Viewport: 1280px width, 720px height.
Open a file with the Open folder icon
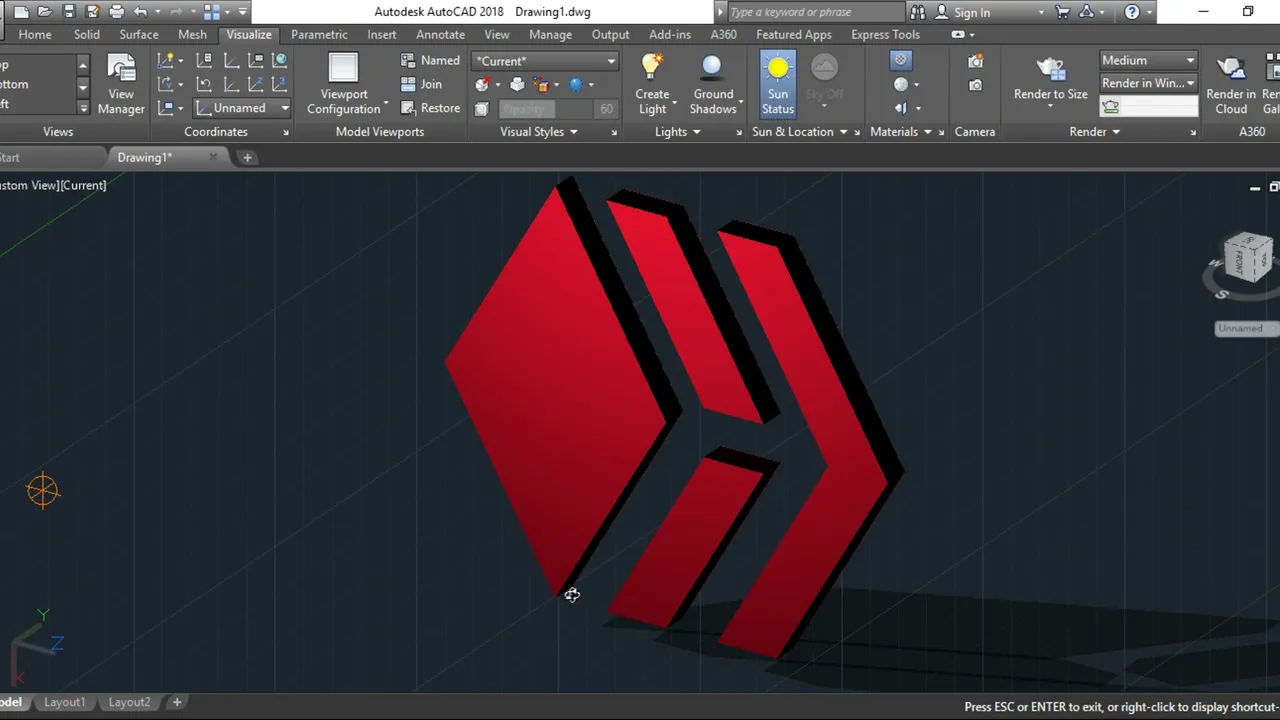point(45,12)
